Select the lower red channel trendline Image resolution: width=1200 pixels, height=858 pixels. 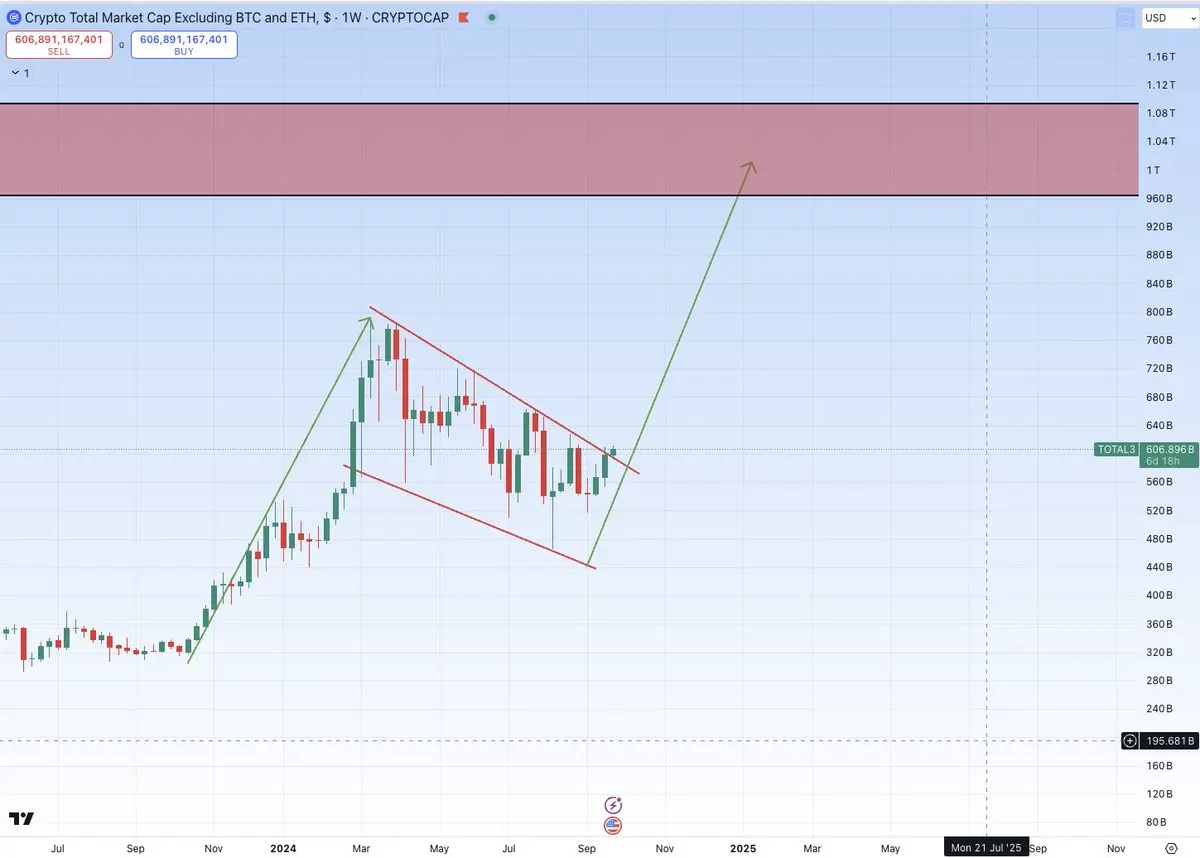coord(469,517)
